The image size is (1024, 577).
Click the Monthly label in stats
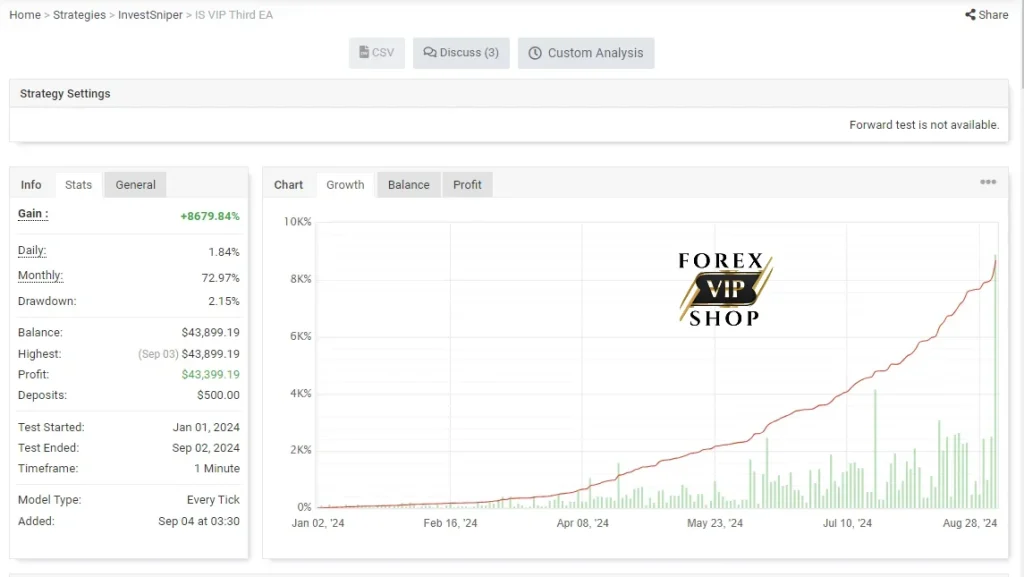(40, 275)
